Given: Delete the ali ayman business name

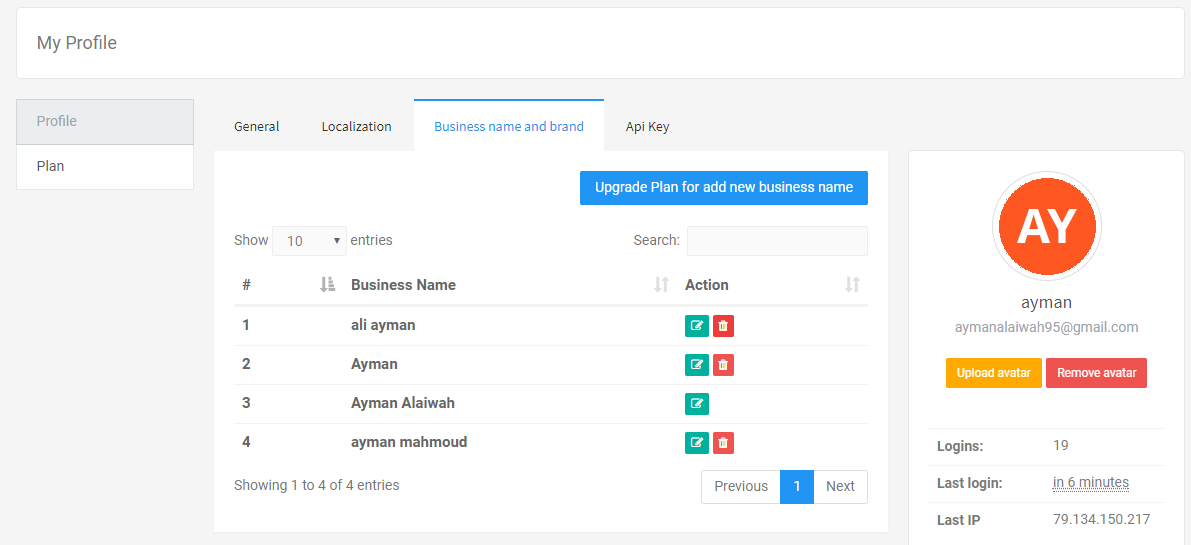Looking at the screenshot, I should pos(723,326).
